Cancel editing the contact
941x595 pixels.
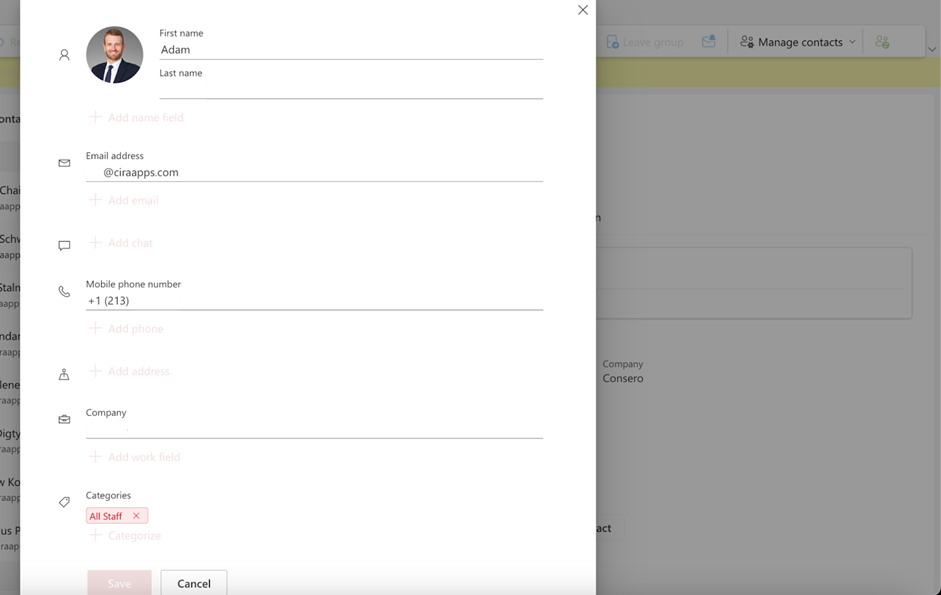pyautogui.click(x=194, y=584)
